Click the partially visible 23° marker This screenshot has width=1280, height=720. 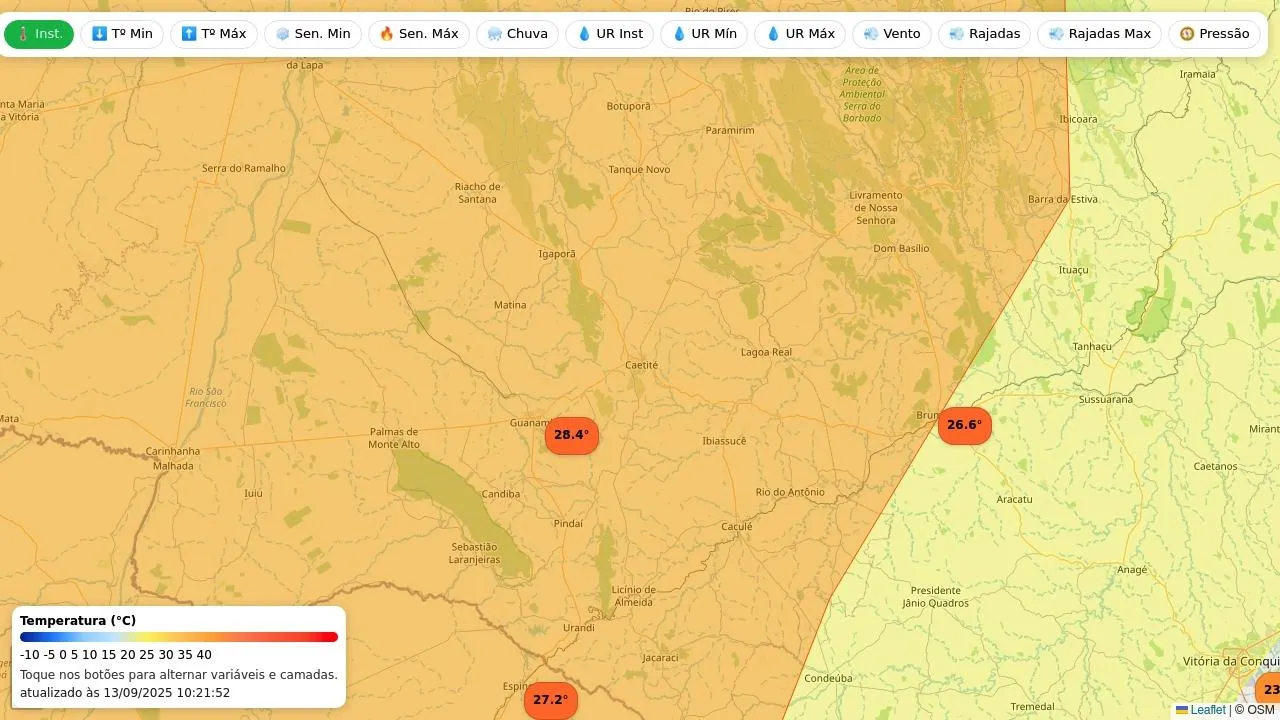(1269, 690)
